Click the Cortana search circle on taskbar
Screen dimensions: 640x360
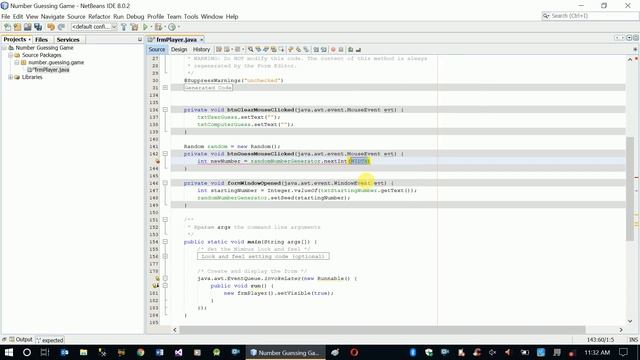click(27, 352)
